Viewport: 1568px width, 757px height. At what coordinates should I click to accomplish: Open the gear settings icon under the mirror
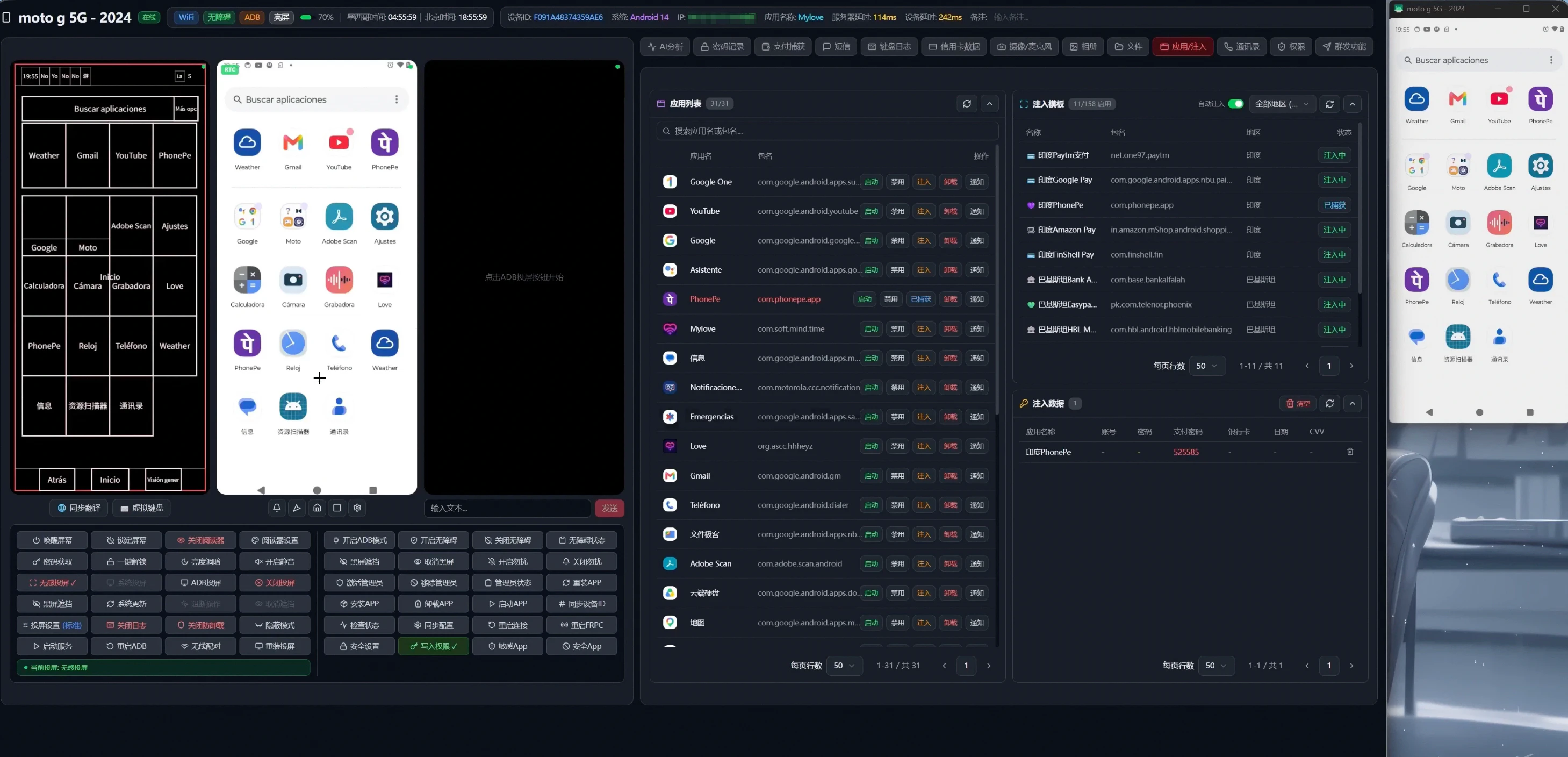pyautogui.click(x=357, y=508)
